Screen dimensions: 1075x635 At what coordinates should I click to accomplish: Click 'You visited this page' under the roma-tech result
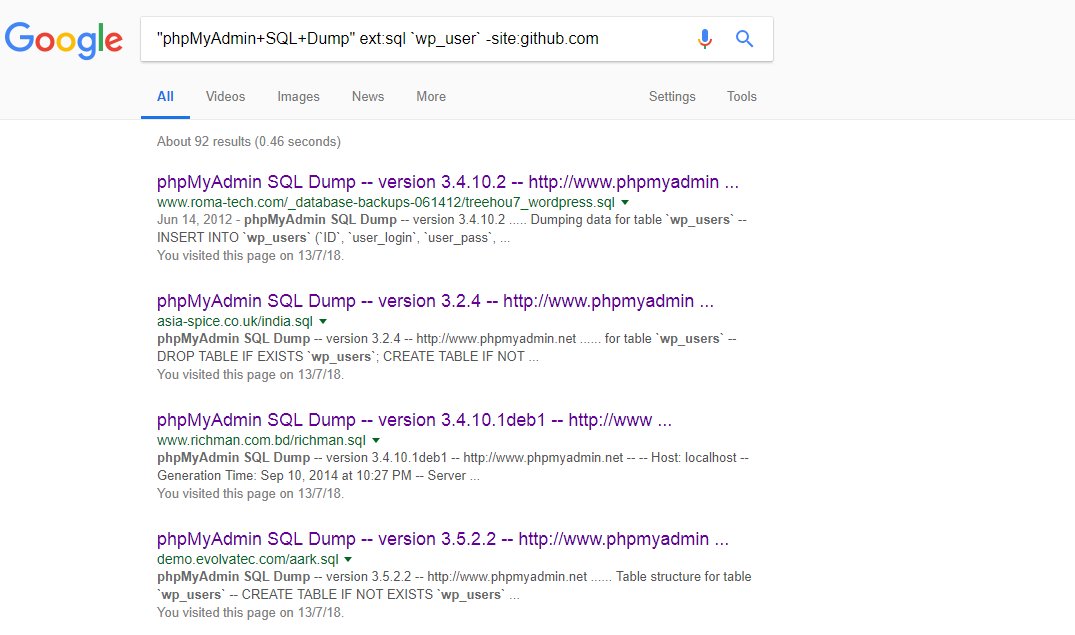(x=250, y=255)
